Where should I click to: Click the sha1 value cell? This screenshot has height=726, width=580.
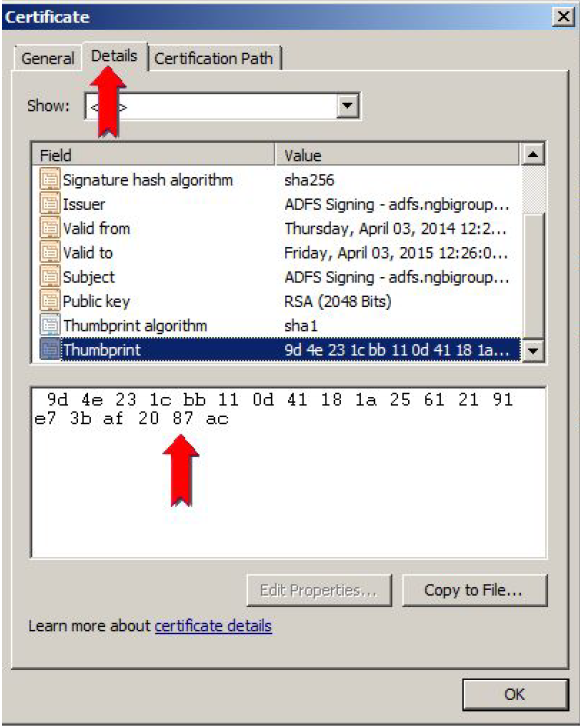coord(301,326)
